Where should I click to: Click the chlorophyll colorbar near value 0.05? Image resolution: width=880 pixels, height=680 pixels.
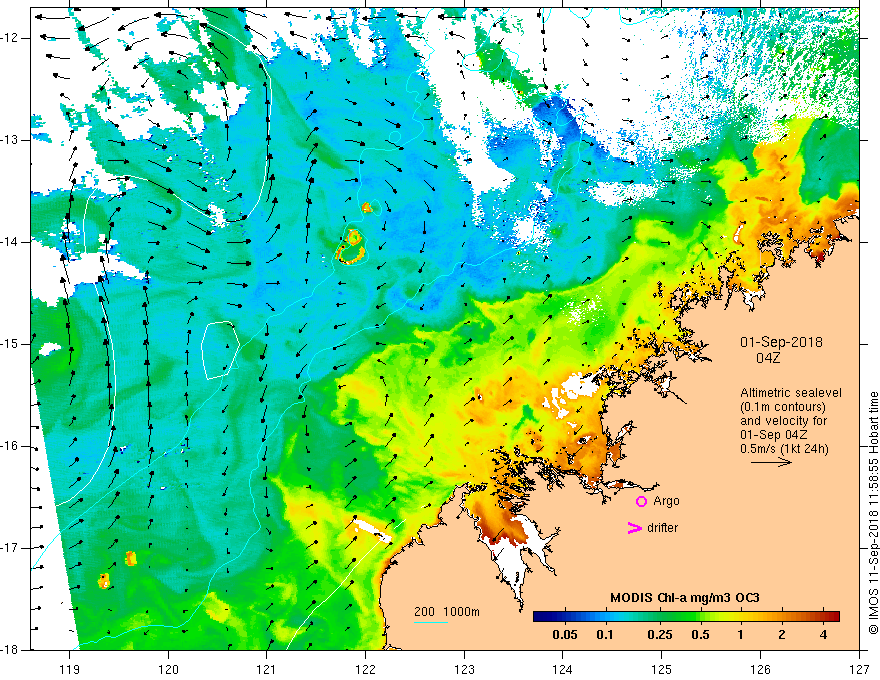point(565,617)
